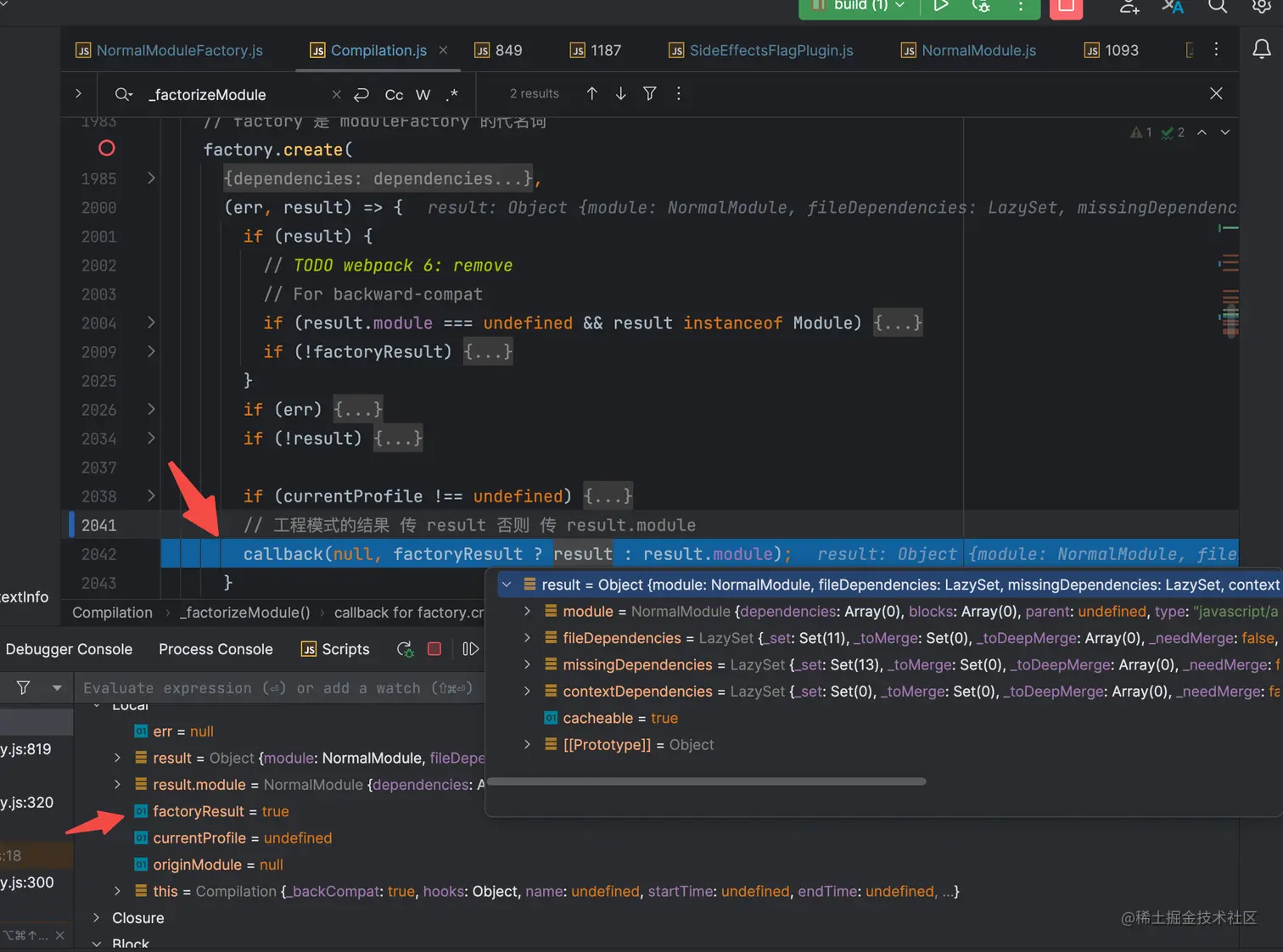Open Search Everywhere magnifier icon

pyautogui.click(x=1218, y=7)
